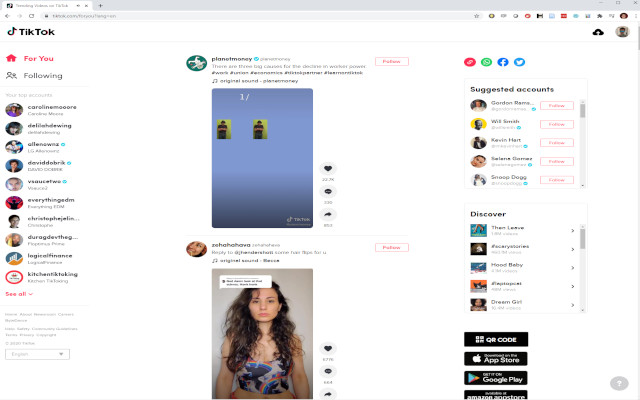Follow zehahahava
Screen dimensions: 640x400
[391, 247]
